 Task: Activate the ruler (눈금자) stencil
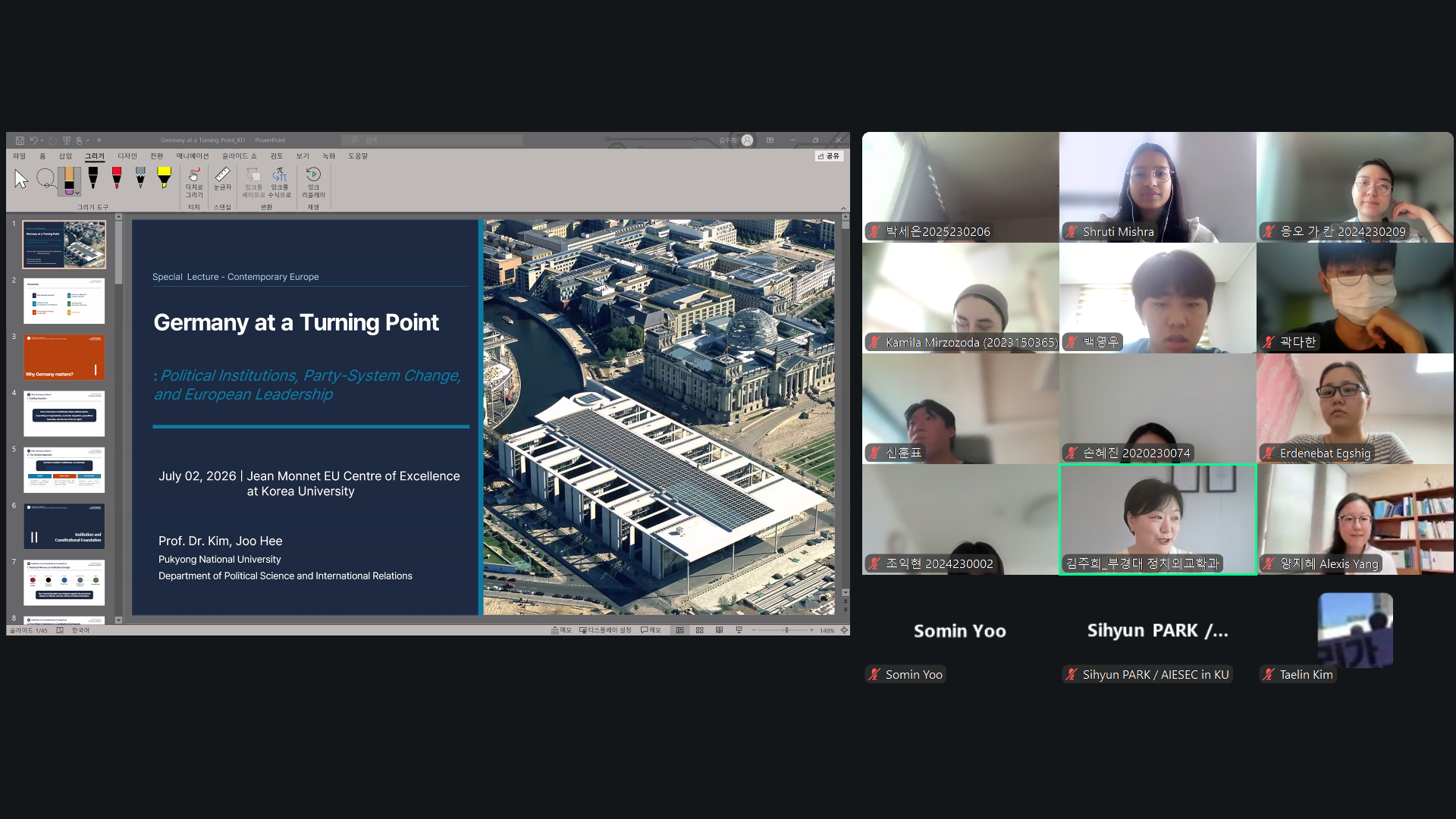coord(222,180)
